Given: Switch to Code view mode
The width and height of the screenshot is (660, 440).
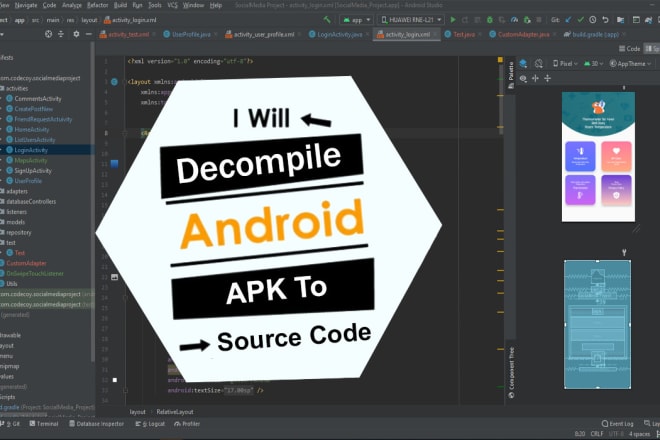Looking at the screenshot, I should (629, 49).
